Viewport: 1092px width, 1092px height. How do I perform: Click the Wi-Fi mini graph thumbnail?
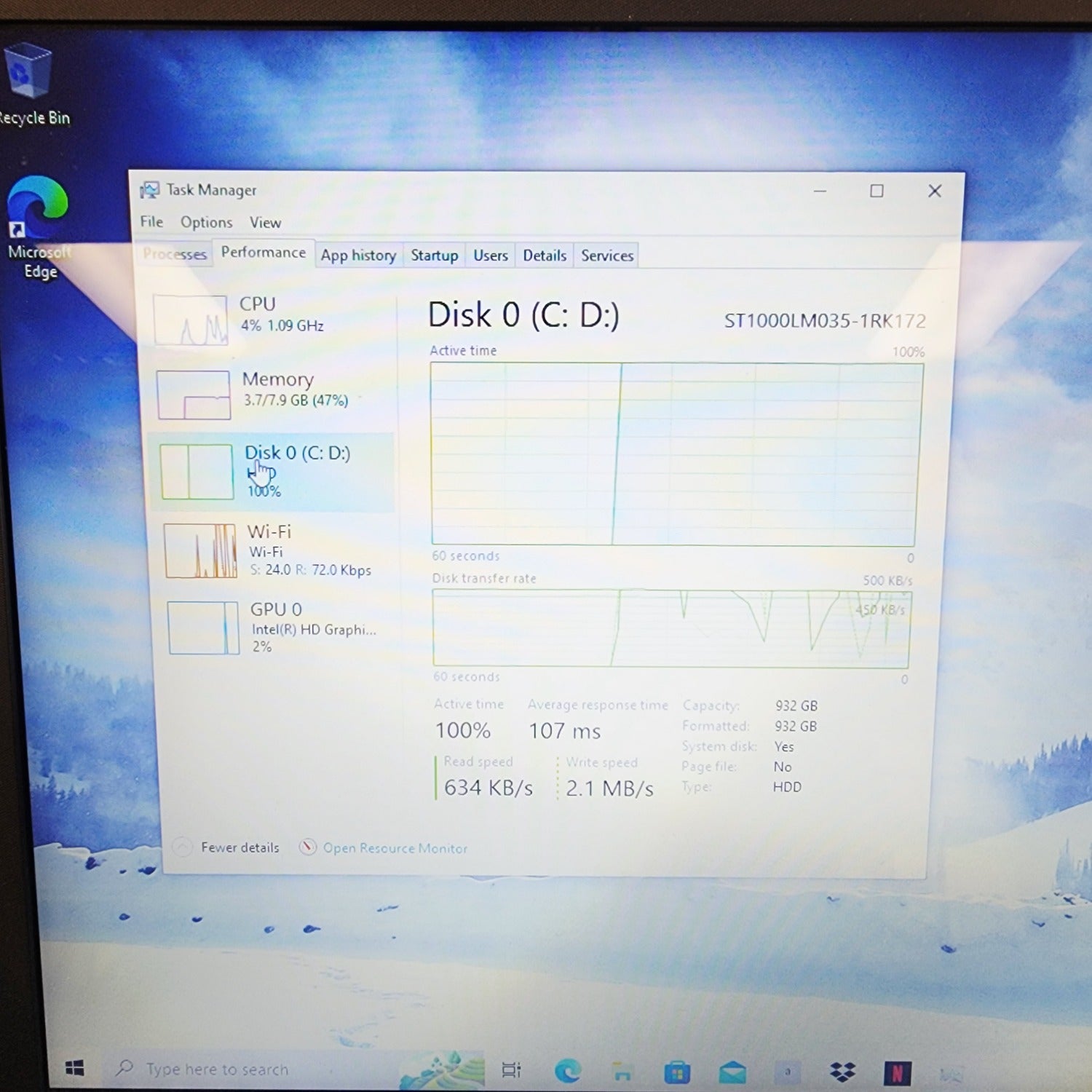(200, 550)
